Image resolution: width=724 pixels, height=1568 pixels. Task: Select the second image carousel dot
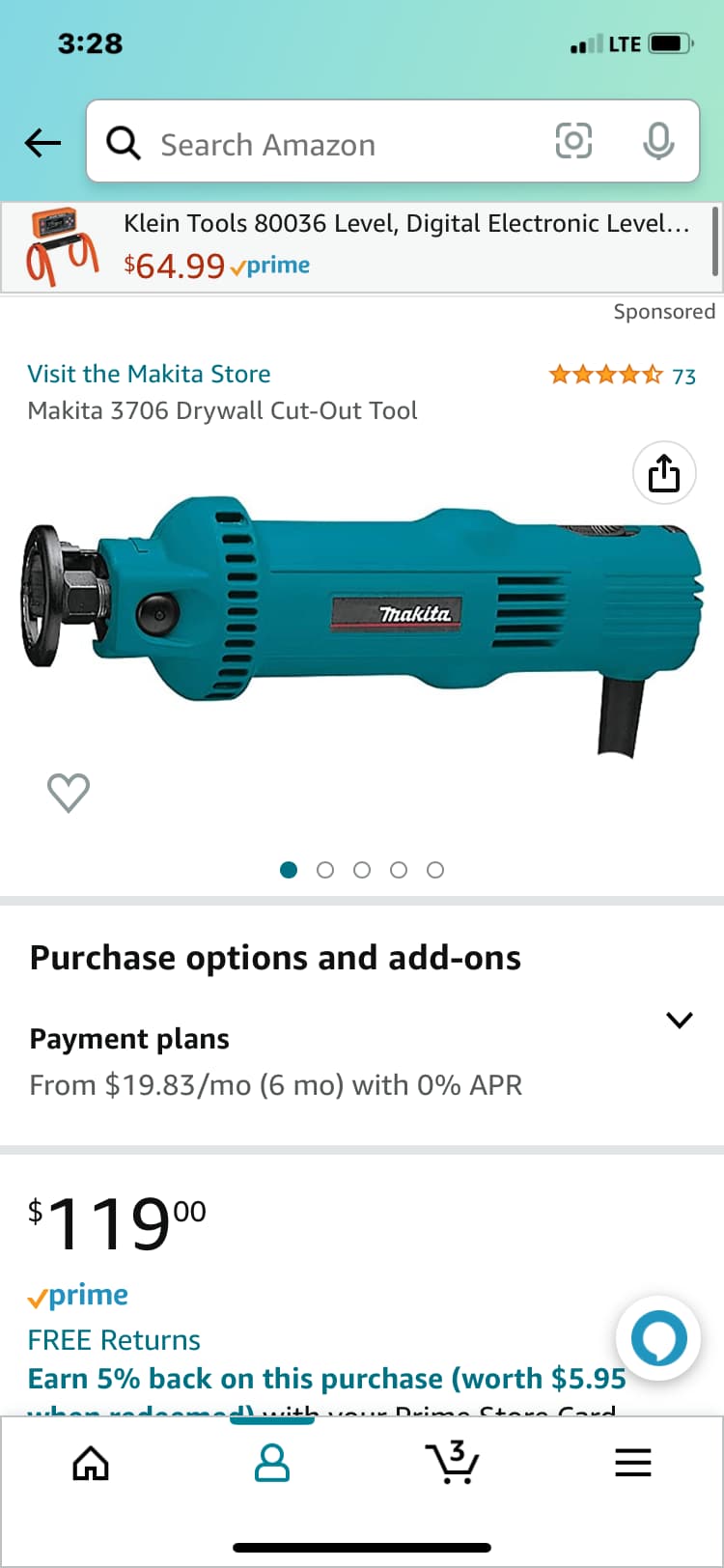pos(325,870)
